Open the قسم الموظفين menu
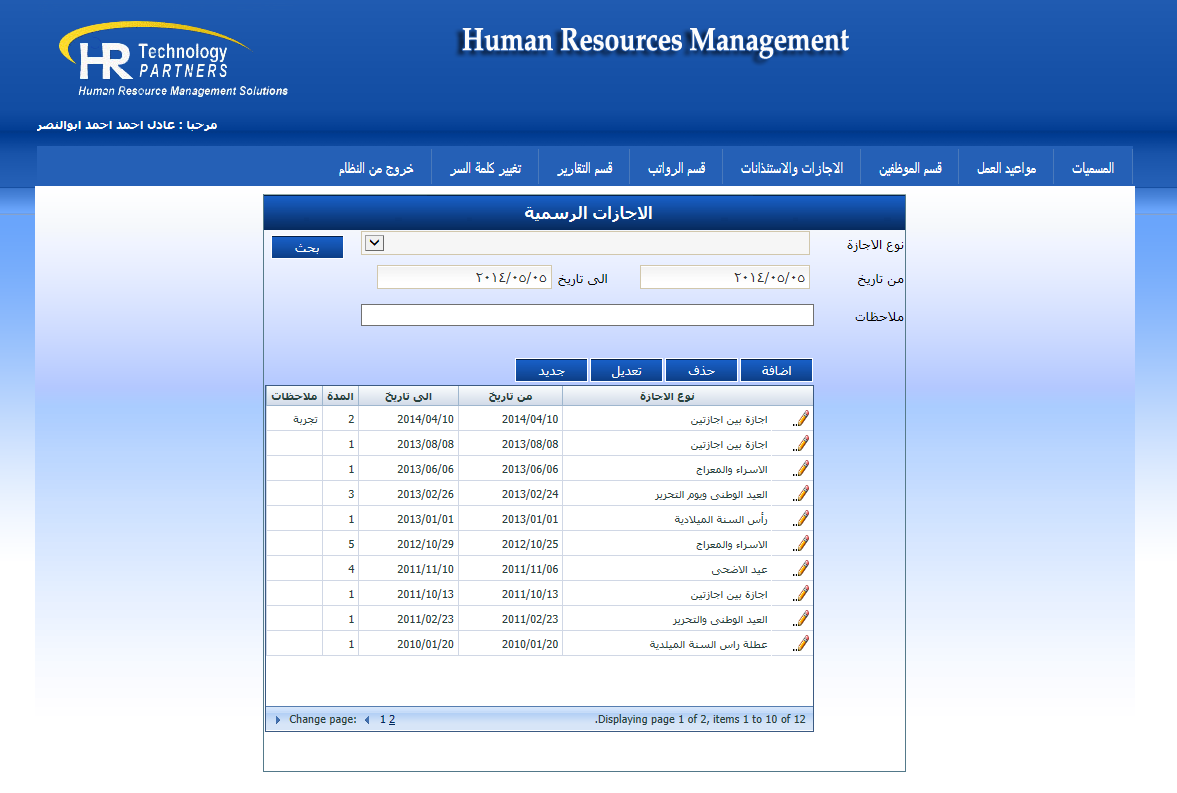This screenshot has height=793, width=1177. 910,168
